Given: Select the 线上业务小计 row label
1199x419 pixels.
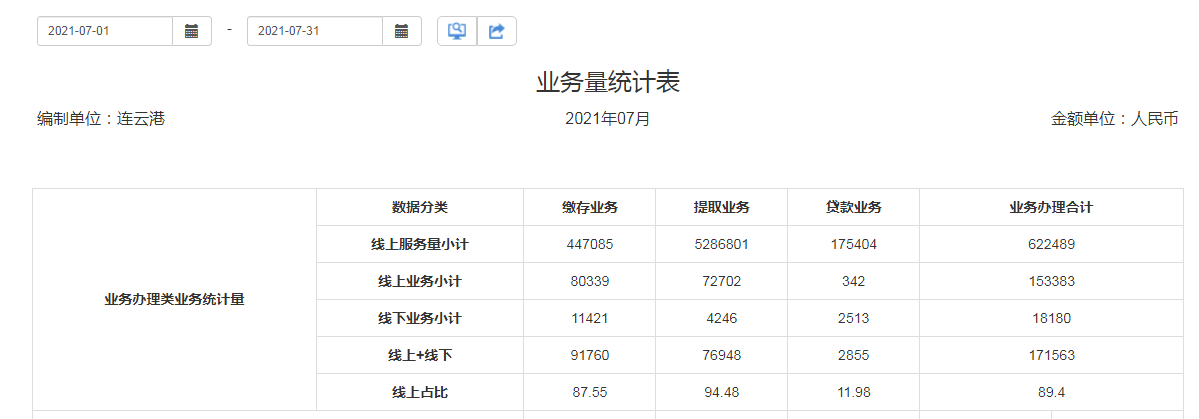Looking at the screenshot, I should pos(420,281).
